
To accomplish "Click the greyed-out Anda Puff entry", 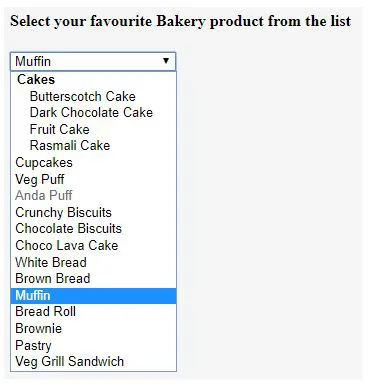I will (x=94, y=195).
